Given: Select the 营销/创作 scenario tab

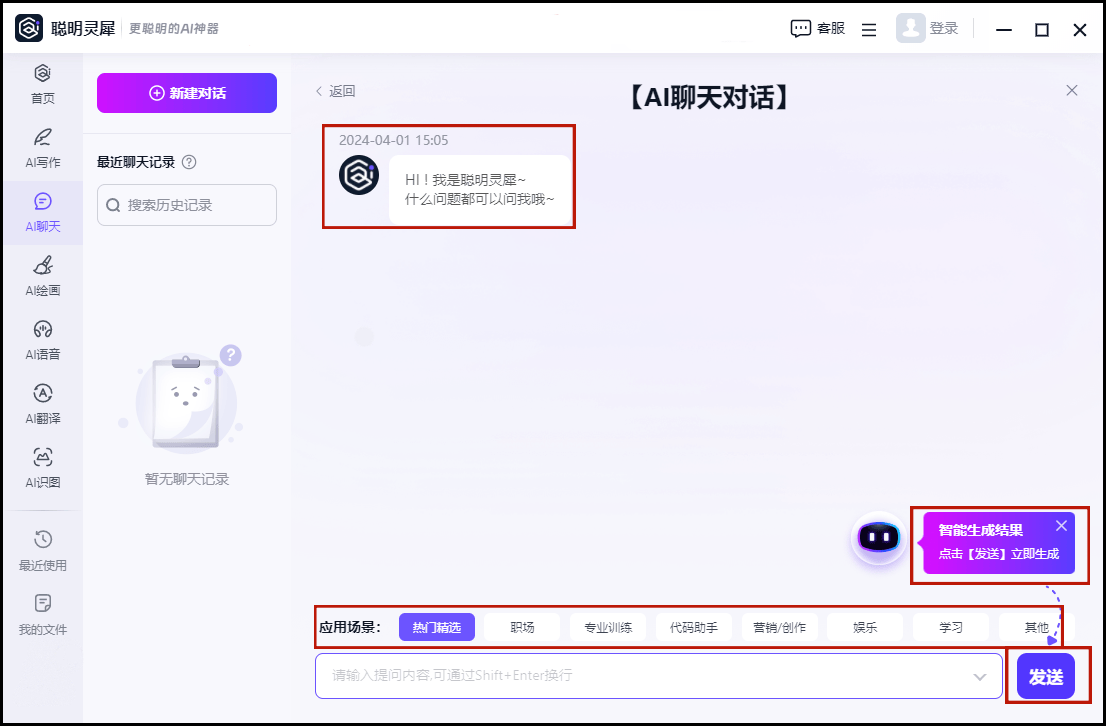Looking at the screenshot, I should 779,627.
